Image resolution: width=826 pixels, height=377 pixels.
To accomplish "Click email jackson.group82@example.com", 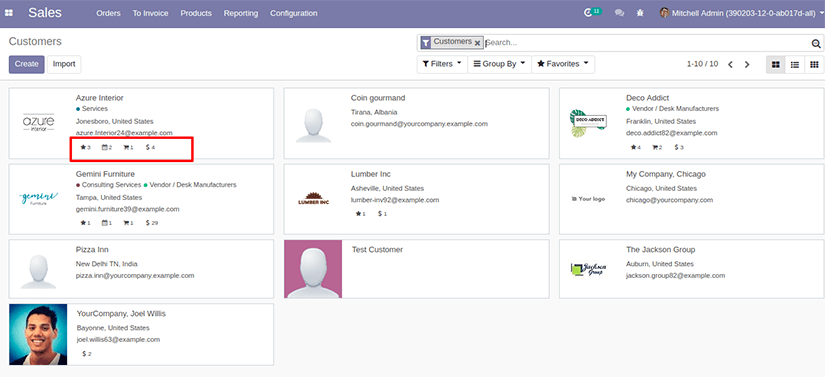I will (675, 276).
